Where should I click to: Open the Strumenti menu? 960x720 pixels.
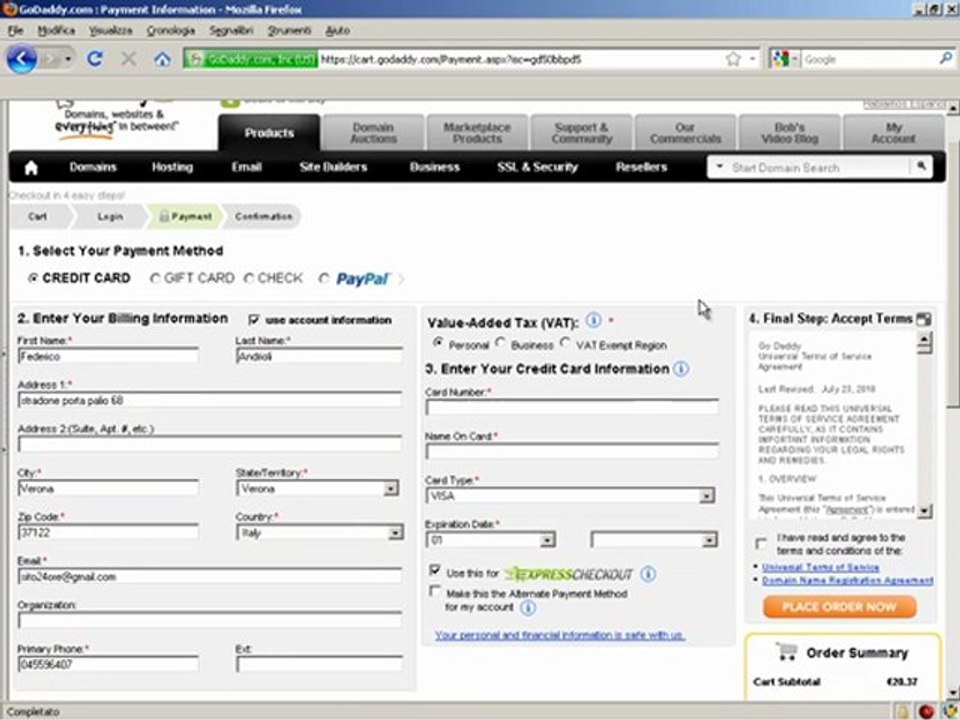pos(289,30)
